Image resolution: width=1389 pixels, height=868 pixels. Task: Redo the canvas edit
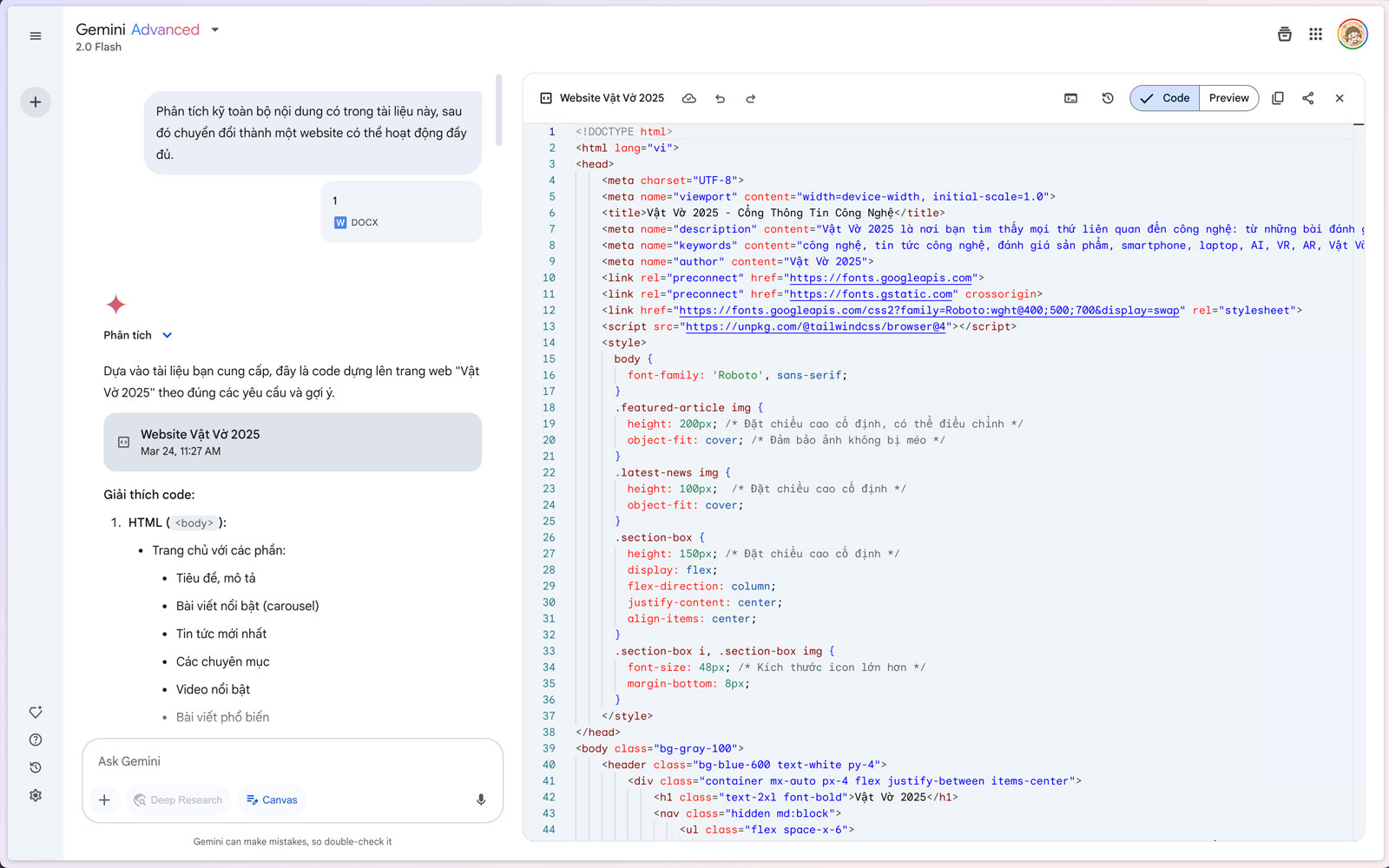tap(751, 98)
